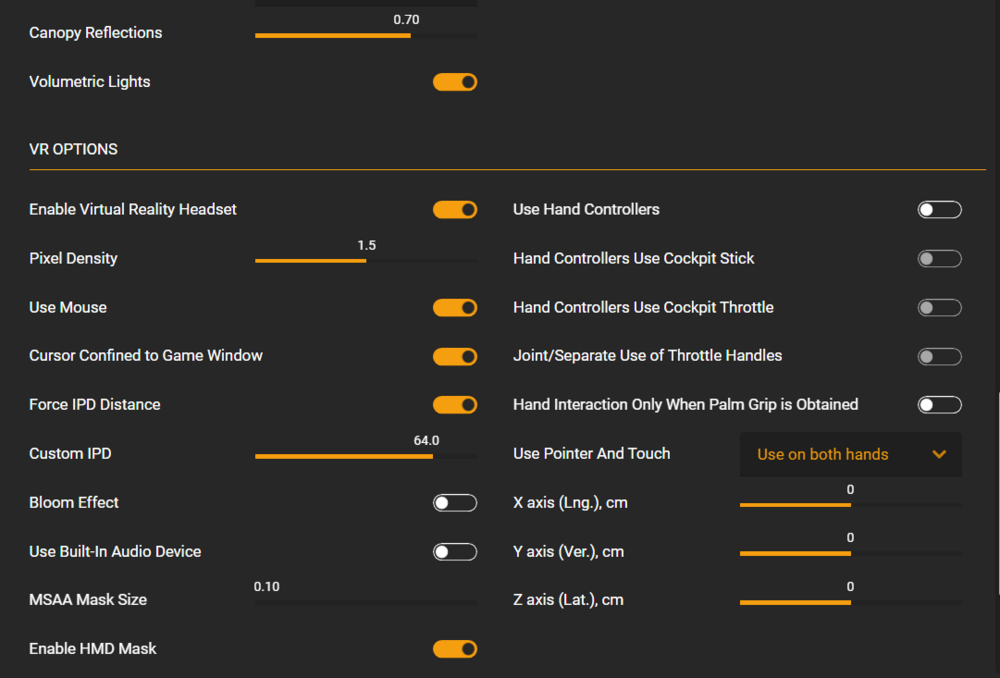Turn off the Volumetric Lights toggle
Viewport: 1000px width, 678px height.
[455, 82]
